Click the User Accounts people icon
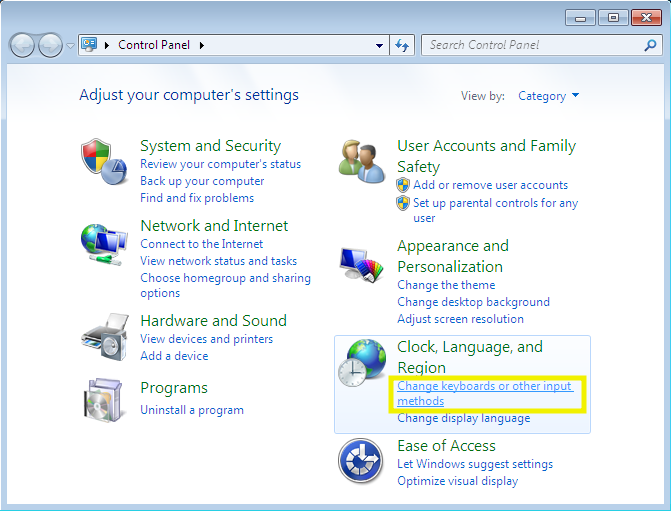The height and width of the screenshot is (511, 671). coord(361,162)
